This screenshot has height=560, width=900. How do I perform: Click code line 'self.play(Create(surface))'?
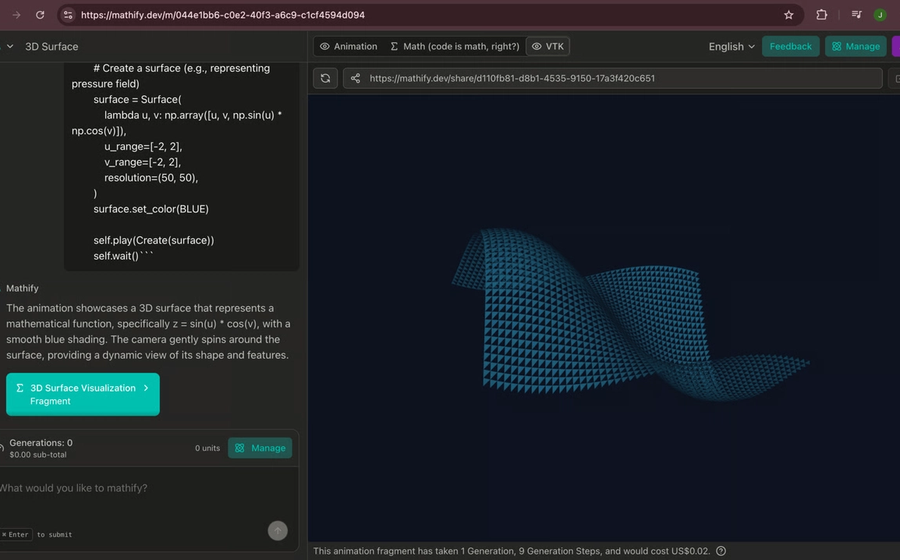154,240
